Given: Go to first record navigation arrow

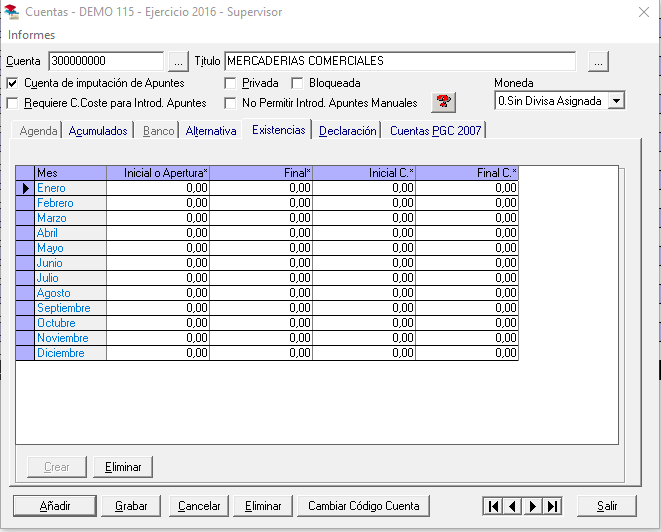Looking at the screenshot, I should (x=493, y=506).
